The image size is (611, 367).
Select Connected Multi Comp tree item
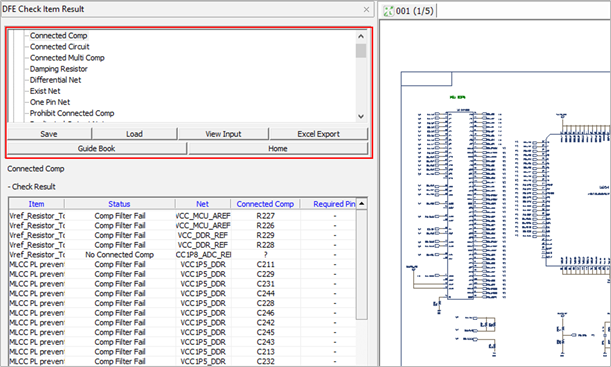(67, 58)
